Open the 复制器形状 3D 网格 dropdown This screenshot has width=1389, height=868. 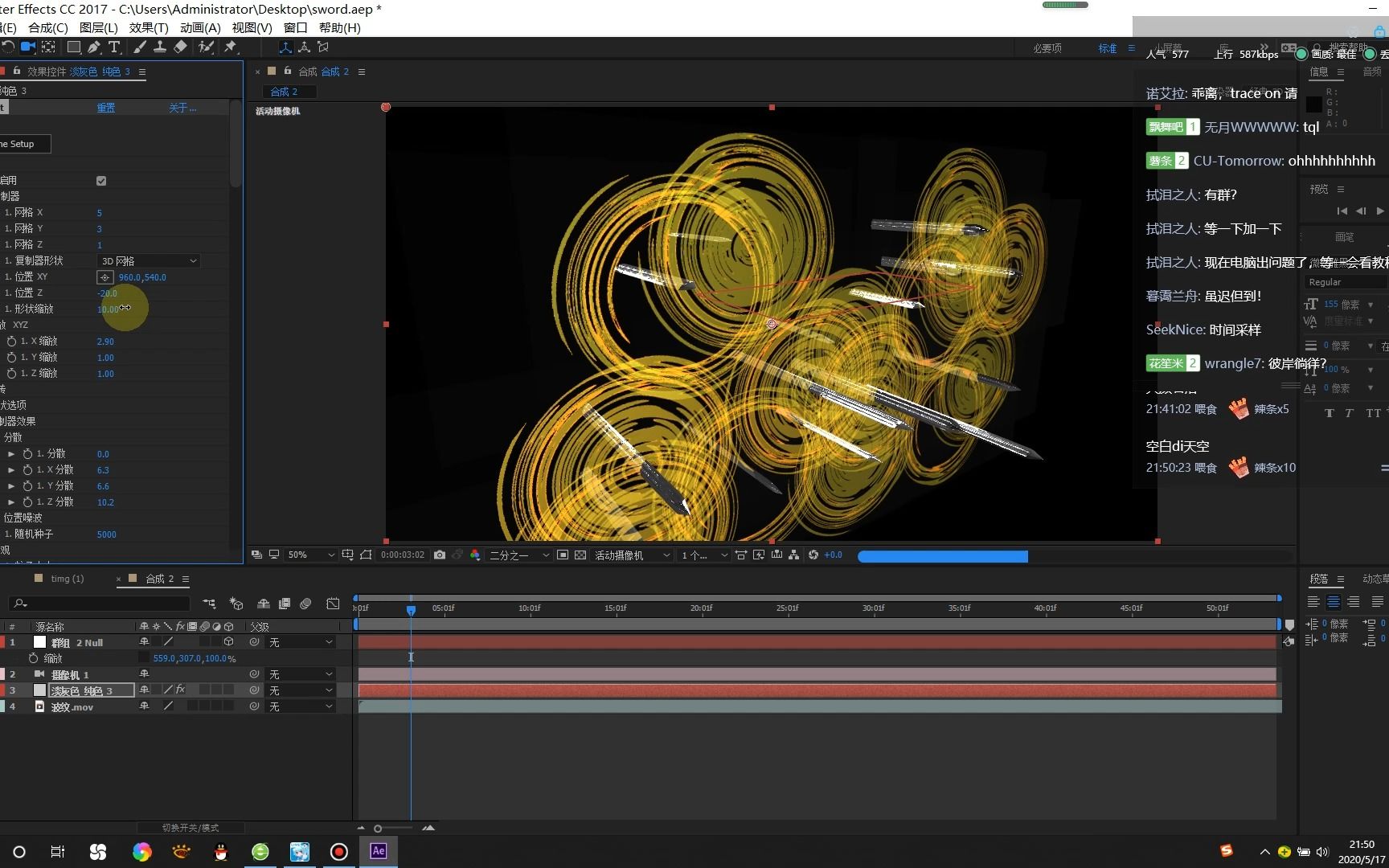(x=149, y=261)
